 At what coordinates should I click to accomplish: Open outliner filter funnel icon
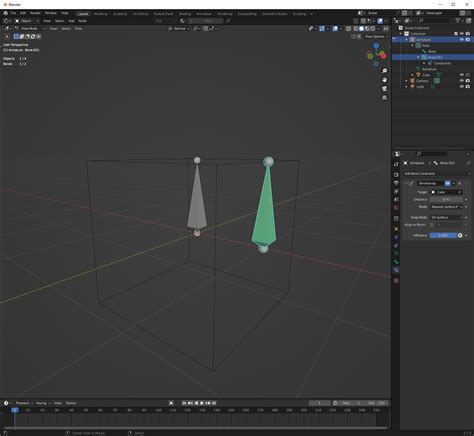tap(458, 21)
